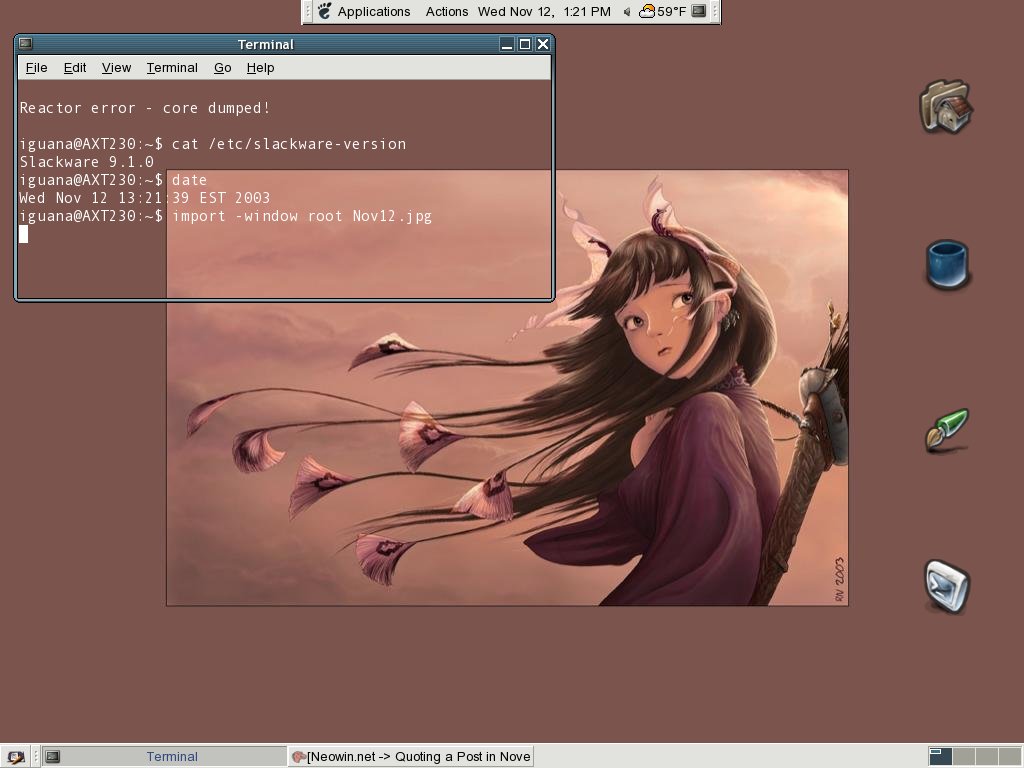1024x768 pixels.
Task: Click the terminal monitor desktop icon
Action: coord(948,586)
